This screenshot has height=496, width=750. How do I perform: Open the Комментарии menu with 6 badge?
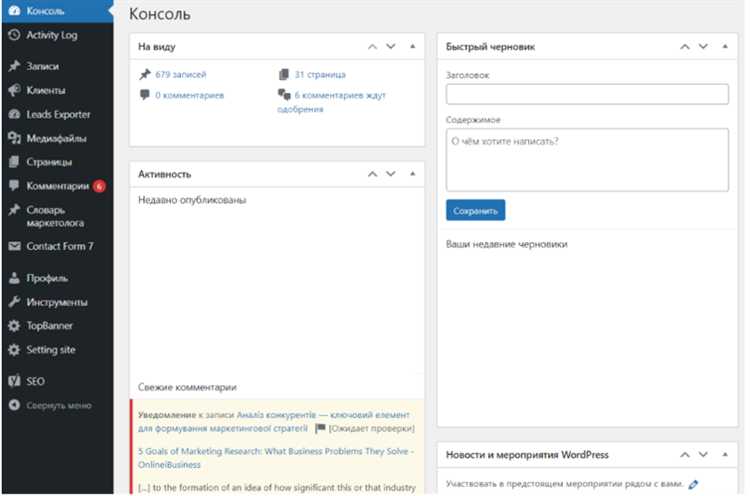(58, 186)
